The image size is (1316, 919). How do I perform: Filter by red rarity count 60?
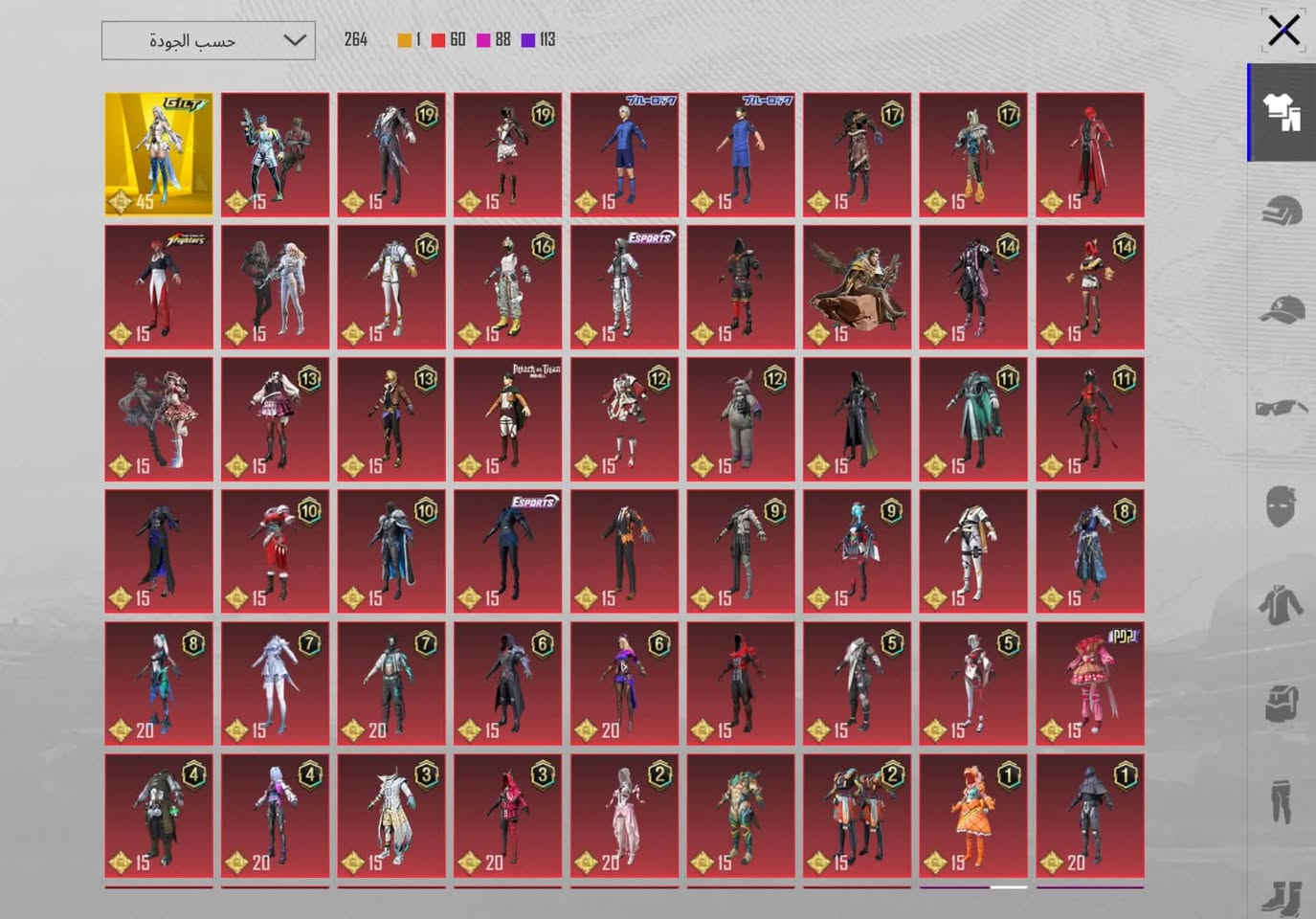point(448,40)
